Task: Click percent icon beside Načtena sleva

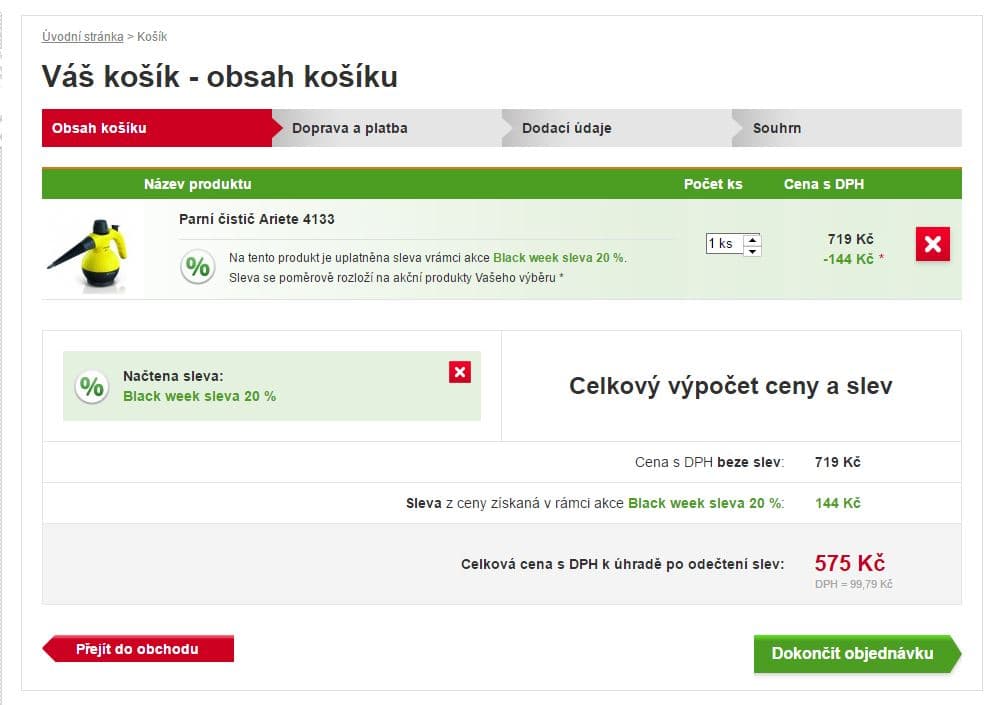Action: pos(92,386)
